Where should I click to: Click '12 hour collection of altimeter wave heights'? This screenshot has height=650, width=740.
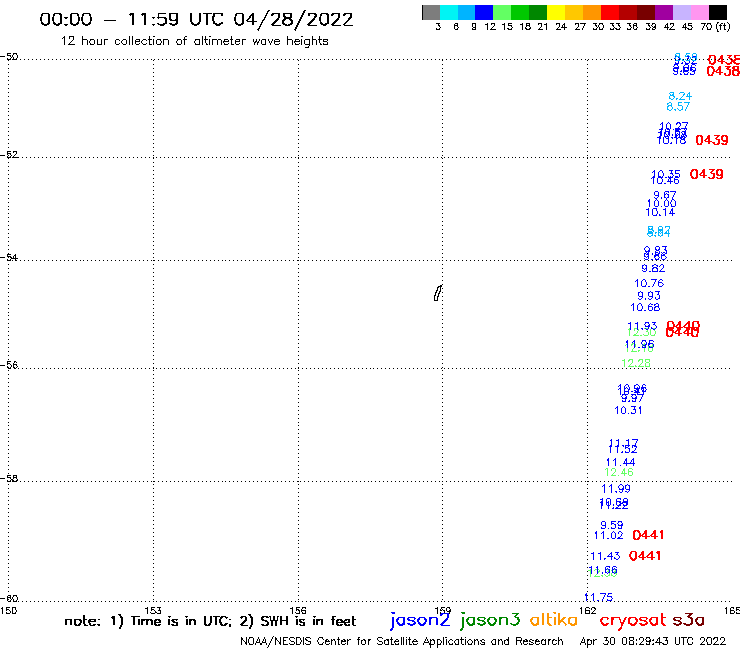(x=194, y=41)
